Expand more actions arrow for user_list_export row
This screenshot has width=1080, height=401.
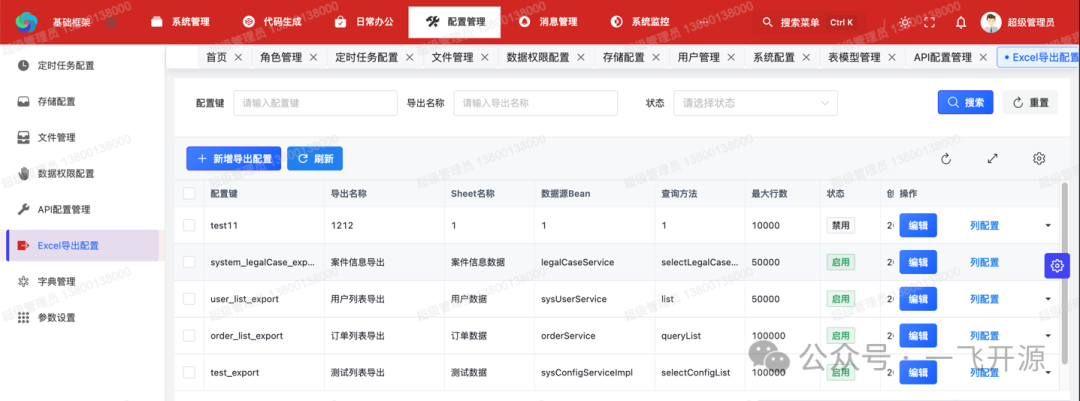pyautogui.click(x=1048, y=299)
